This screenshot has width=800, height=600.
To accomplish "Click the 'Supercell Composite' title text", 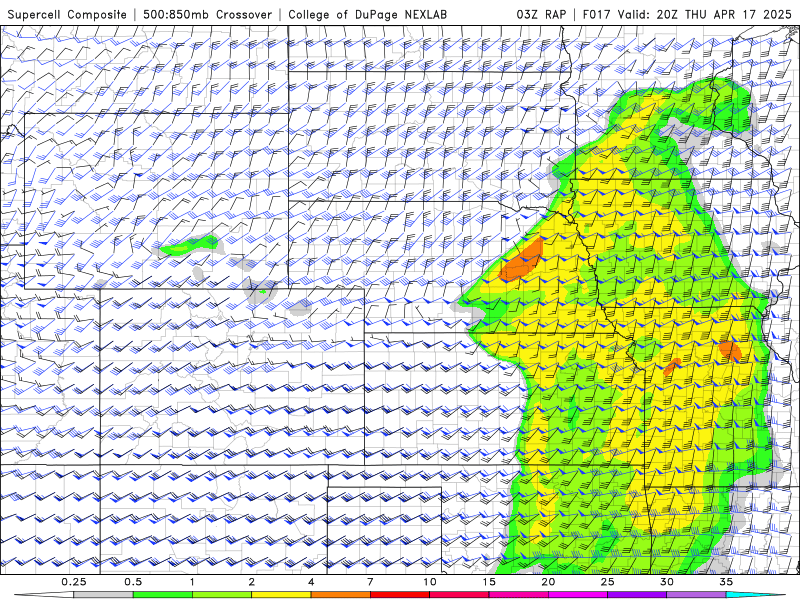I will [x=67, y=14].
